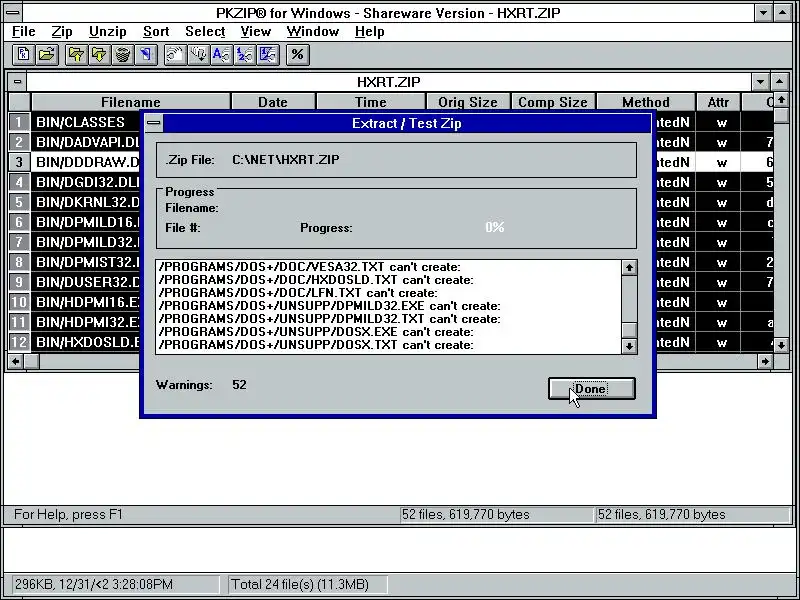Open the HXRT.ZIP child window control menu

coord(17,82)
